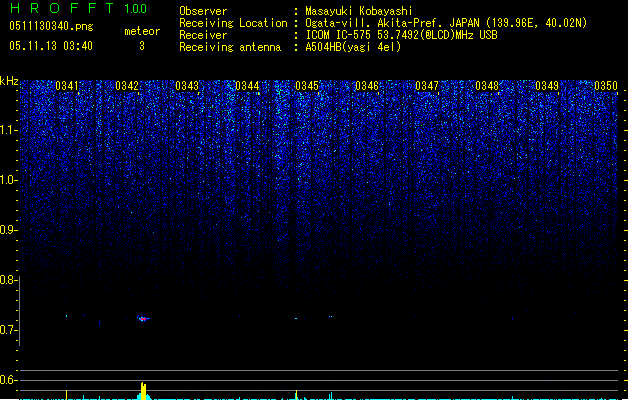Viewport: 629px width, 400px height.
Task: Click the 0.6 frequency axis label
Action: tap(9, 380)
